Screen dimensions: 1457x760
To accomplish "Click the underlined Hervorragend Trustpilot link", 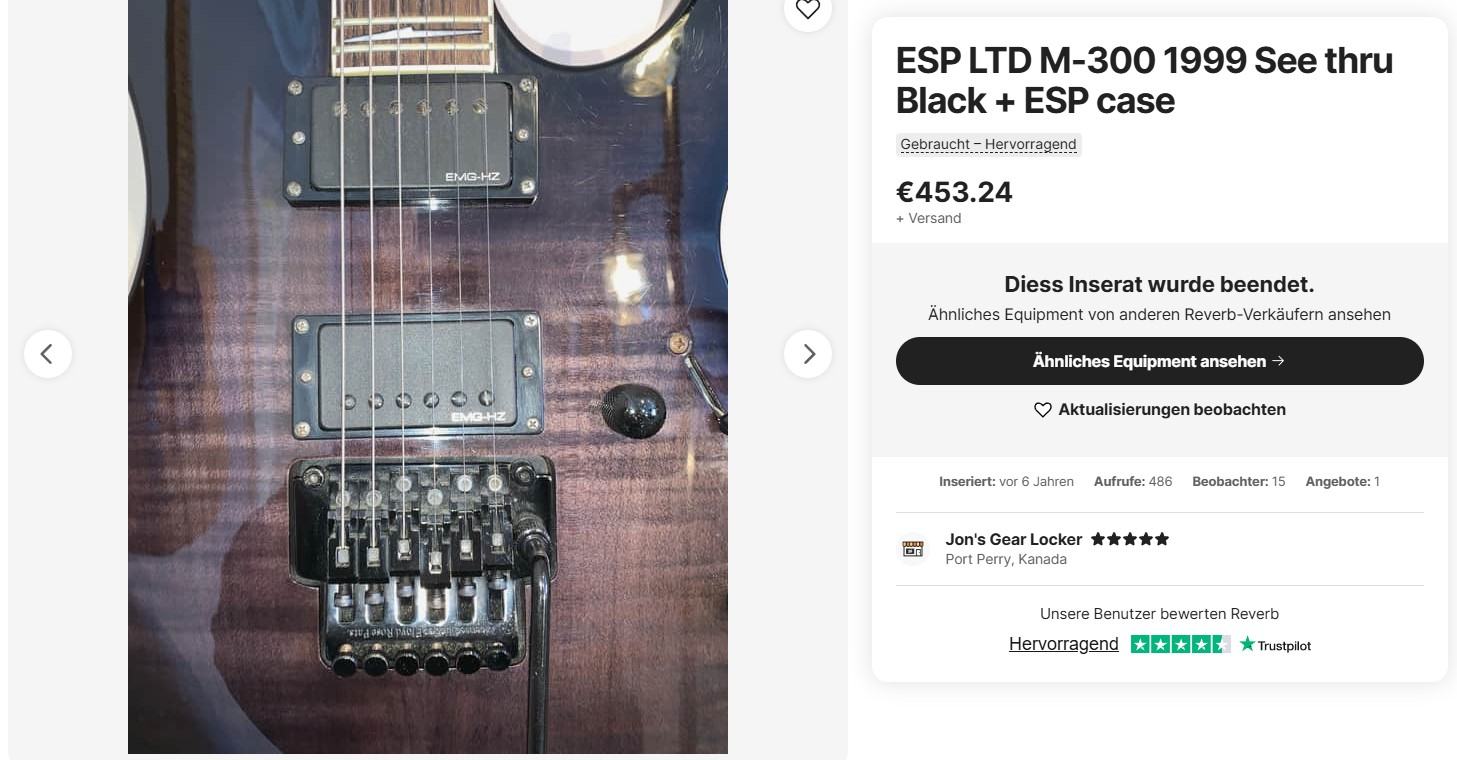I will [x=1063, y=644].
